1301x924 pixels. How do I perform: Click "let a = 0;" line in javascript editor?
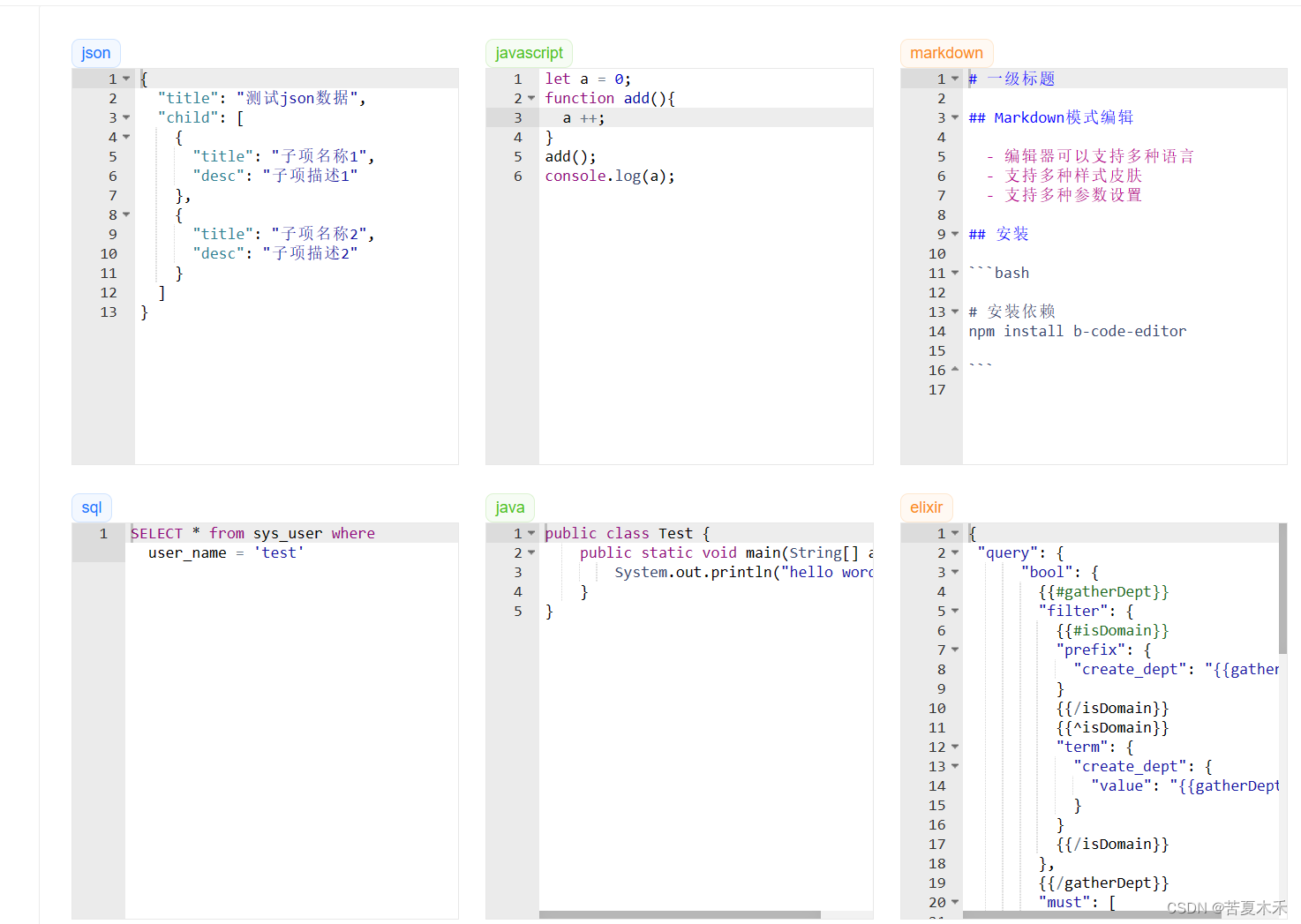pos(588,79)
